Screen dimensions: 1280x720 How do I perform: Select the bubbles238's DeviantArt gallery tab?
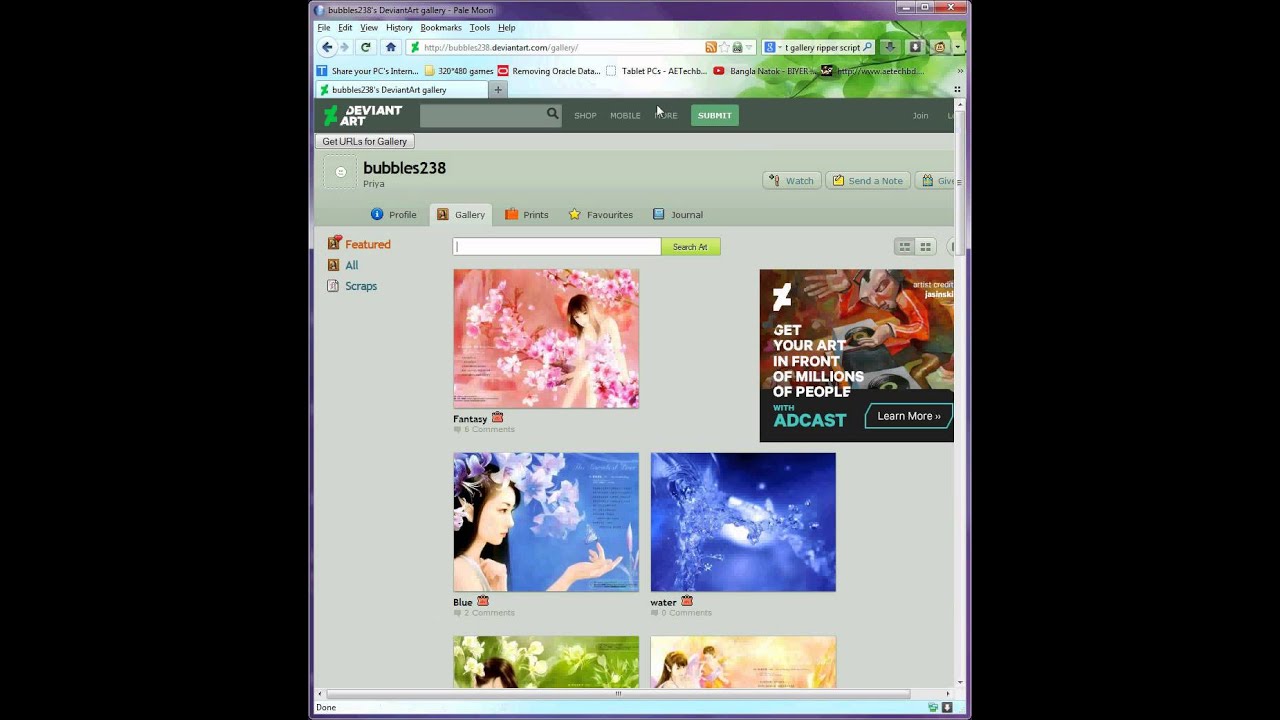pyautogui.click(x=402, y=90)
